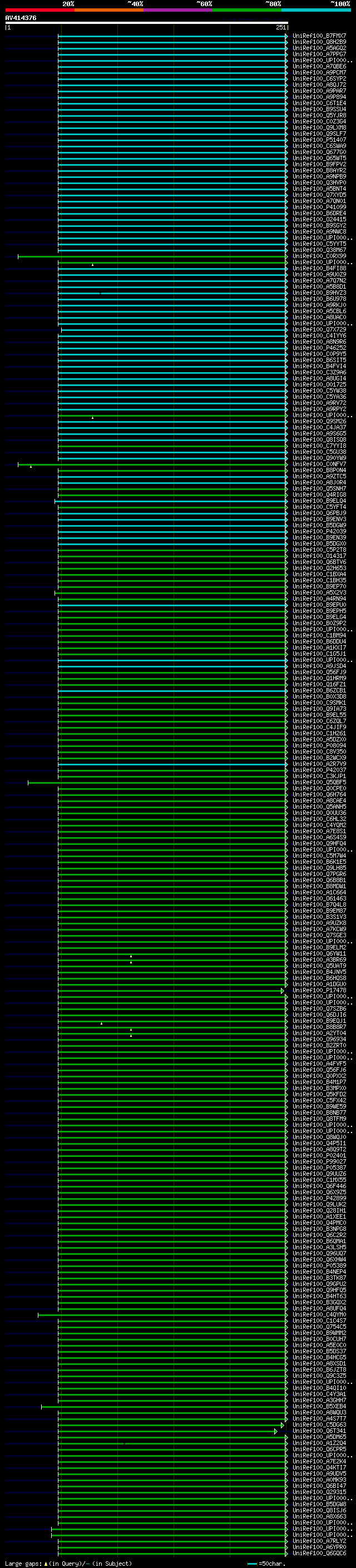Click the green ~80% identity legend segment
356x1568 pixels.
247,10
